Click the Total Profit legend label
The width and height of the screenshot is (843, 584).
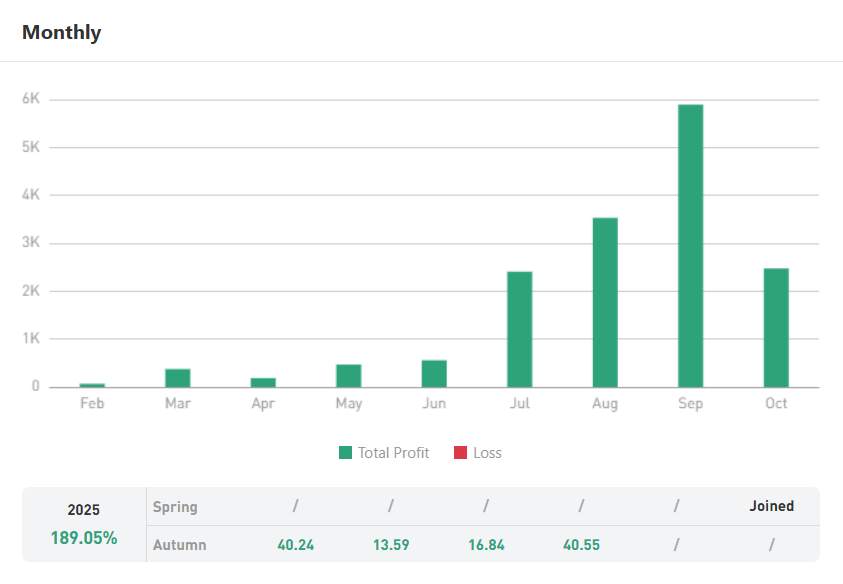point(393,453)
